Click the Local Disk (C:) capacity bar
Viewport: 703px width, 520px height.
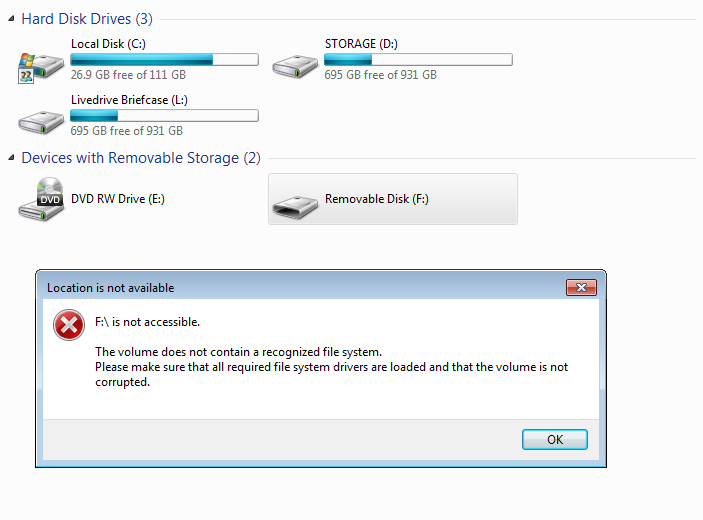pyautogui.click(x=164, y=60)
